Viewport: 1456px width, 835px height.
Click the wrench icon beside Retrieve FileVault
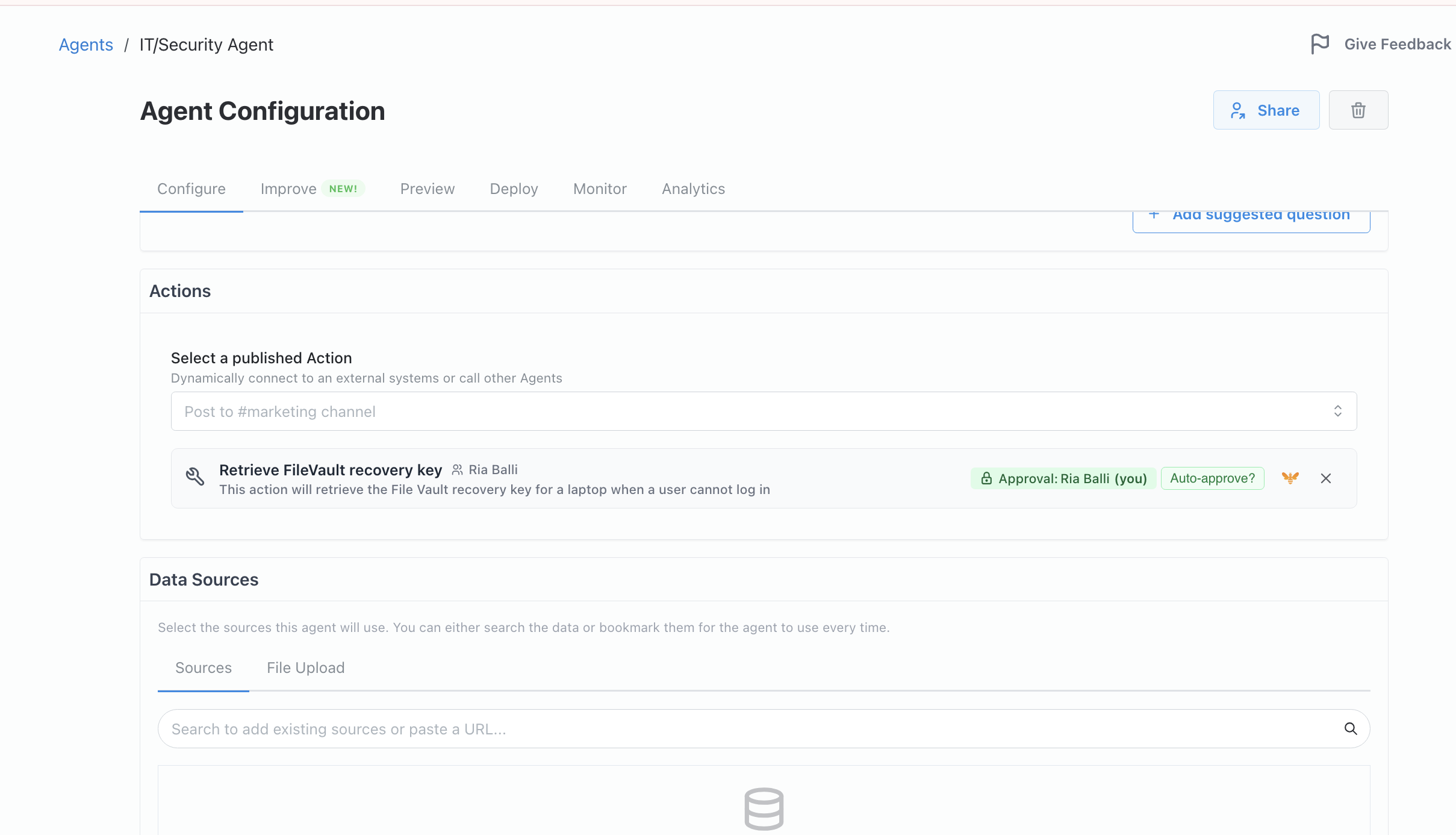195,477
